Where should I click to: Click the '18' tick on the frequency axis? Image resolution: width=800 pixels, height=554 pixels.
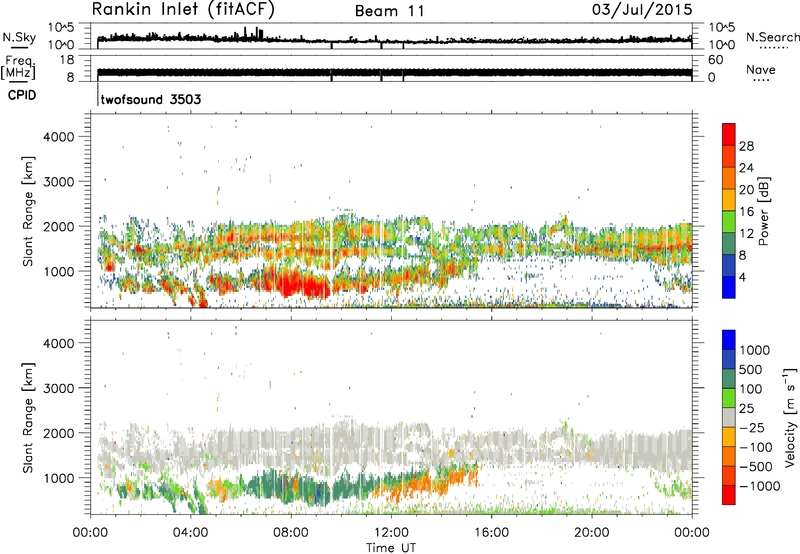pos(67,60)
